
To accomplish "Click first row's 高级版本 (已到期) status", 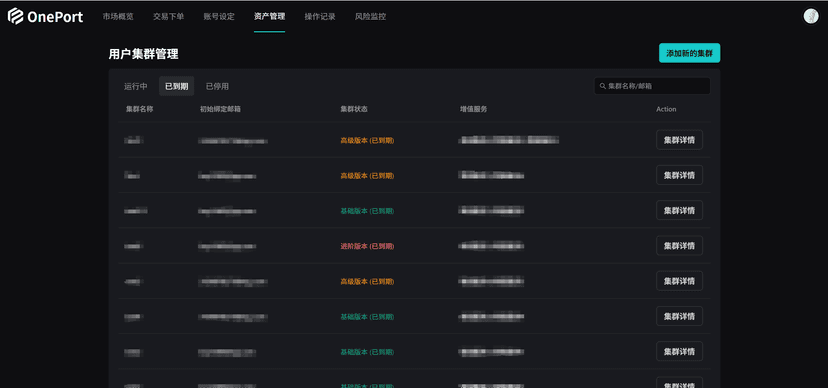I will pos(367,140).
